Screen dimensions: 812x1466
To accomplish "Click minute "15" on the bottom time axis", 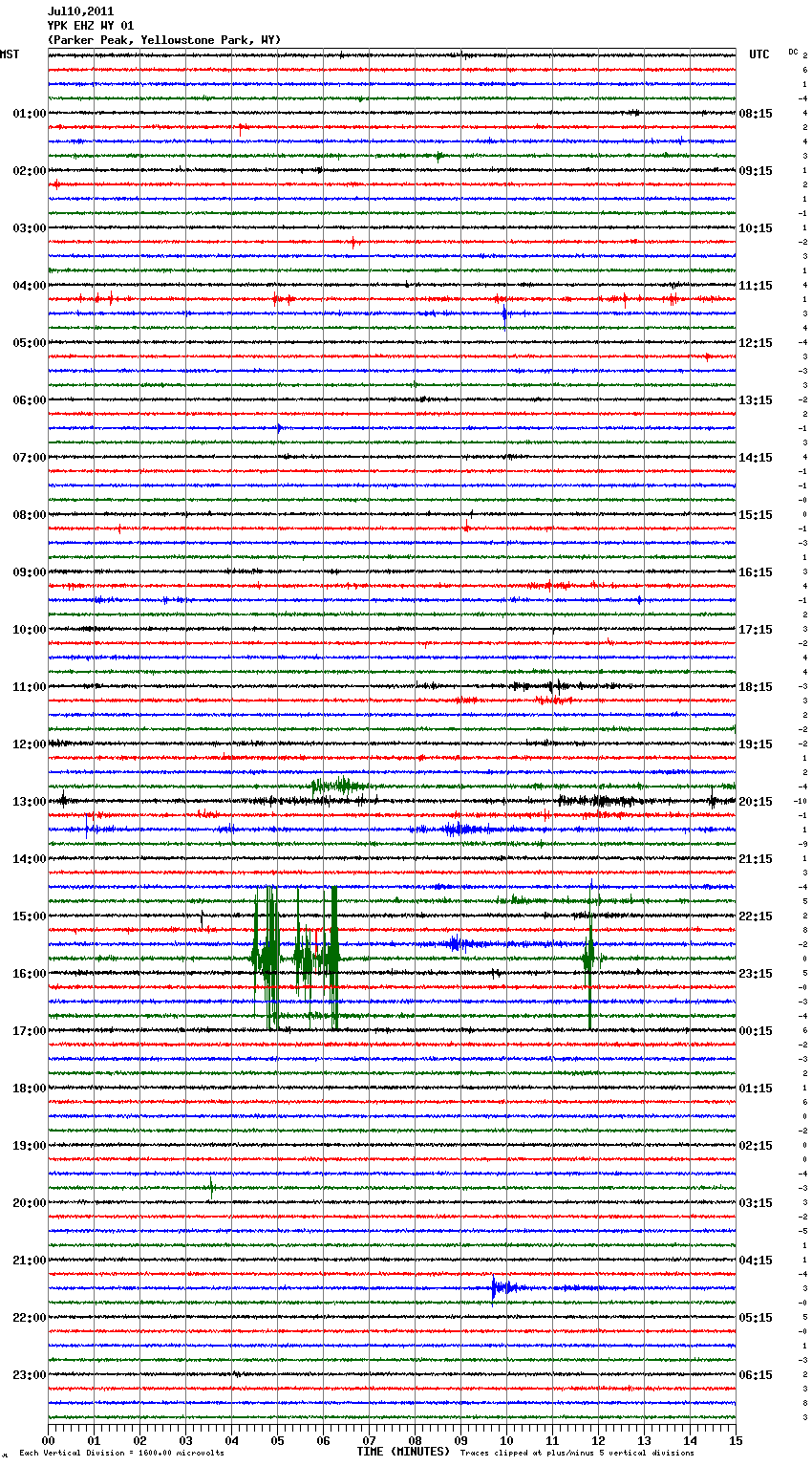I will coord(736,1440).
